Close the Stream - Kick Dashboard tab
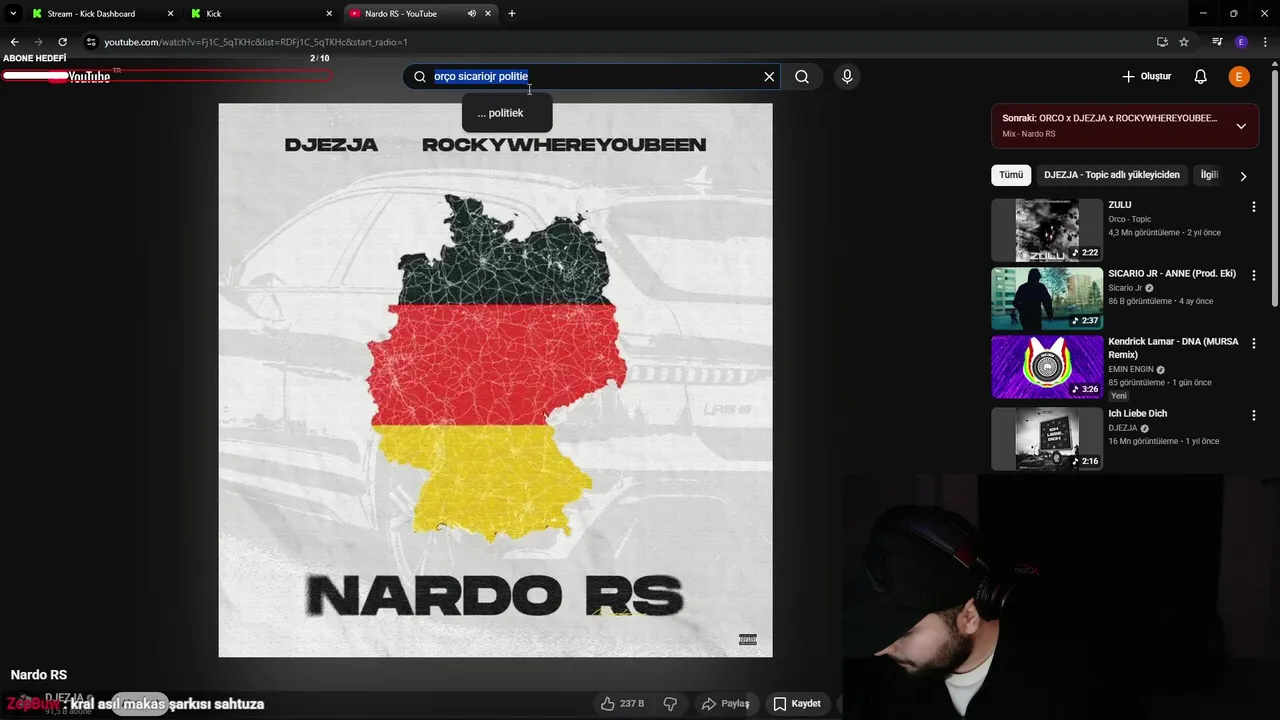The image size is (1280, 720). [x=170, y=14]
